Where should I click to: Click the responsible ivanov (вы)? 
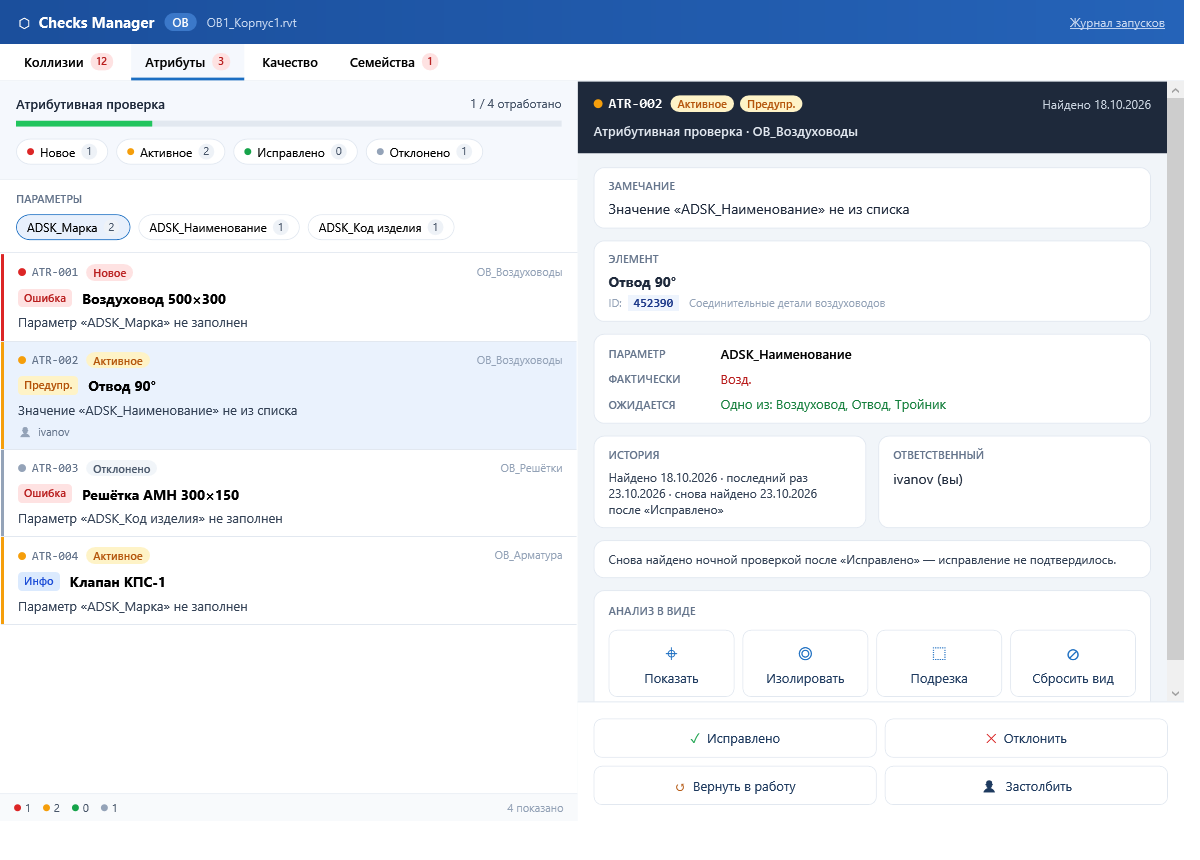tap(928, 479)
